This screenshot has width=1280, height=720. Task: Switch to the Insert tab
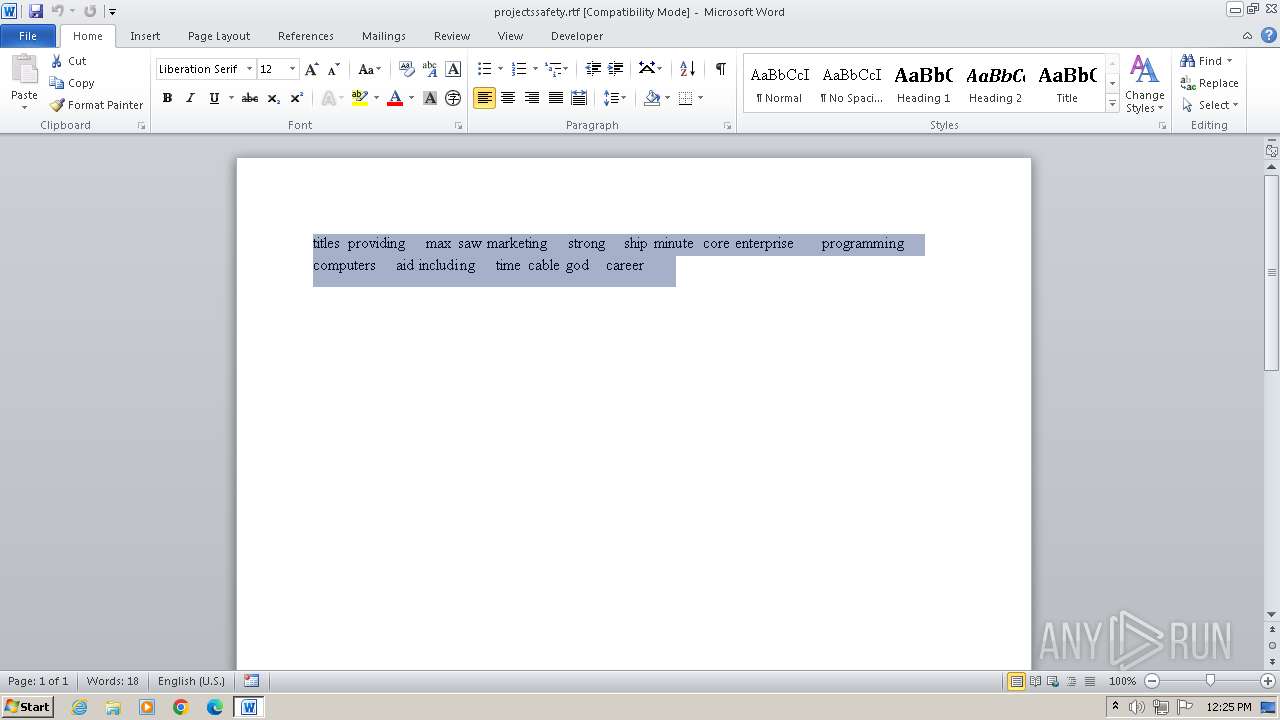point(145,36)
